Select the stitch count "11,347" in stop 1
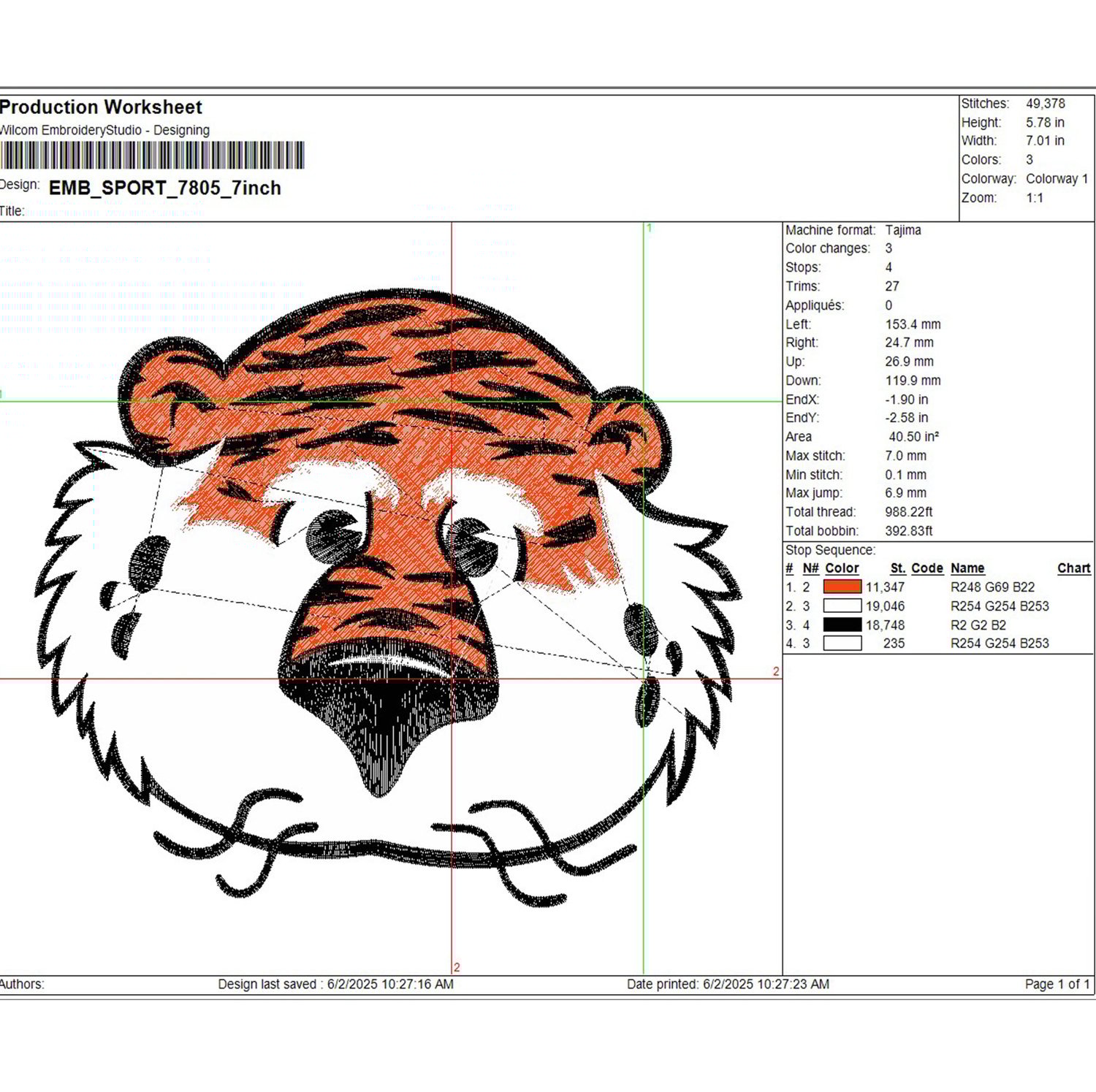The image size is (1096, 1092). (885, 587)
